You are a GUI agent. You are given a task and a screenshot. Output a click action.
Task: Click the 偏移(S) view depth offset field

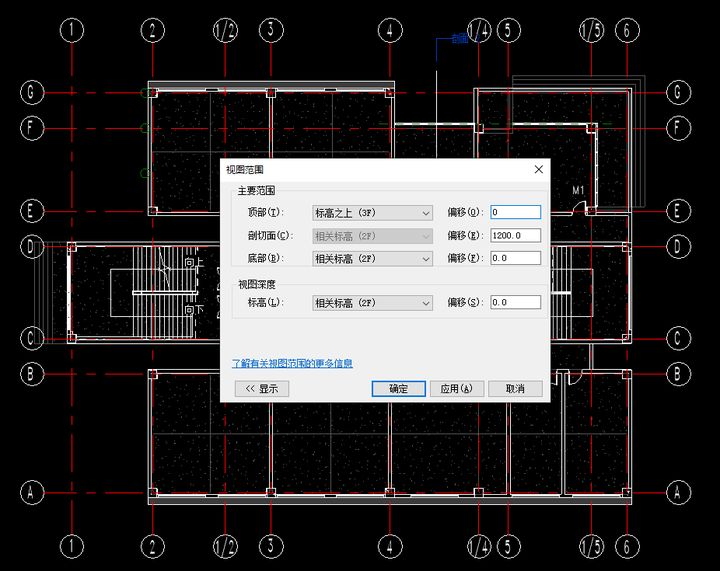pyautogui.click(x=515, y=302)
